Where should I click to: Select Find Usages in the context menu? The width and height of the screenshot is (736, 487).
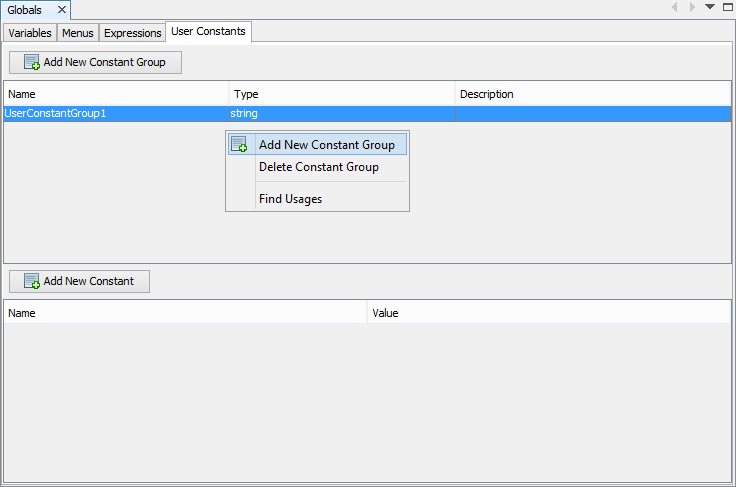pos(290,199)
